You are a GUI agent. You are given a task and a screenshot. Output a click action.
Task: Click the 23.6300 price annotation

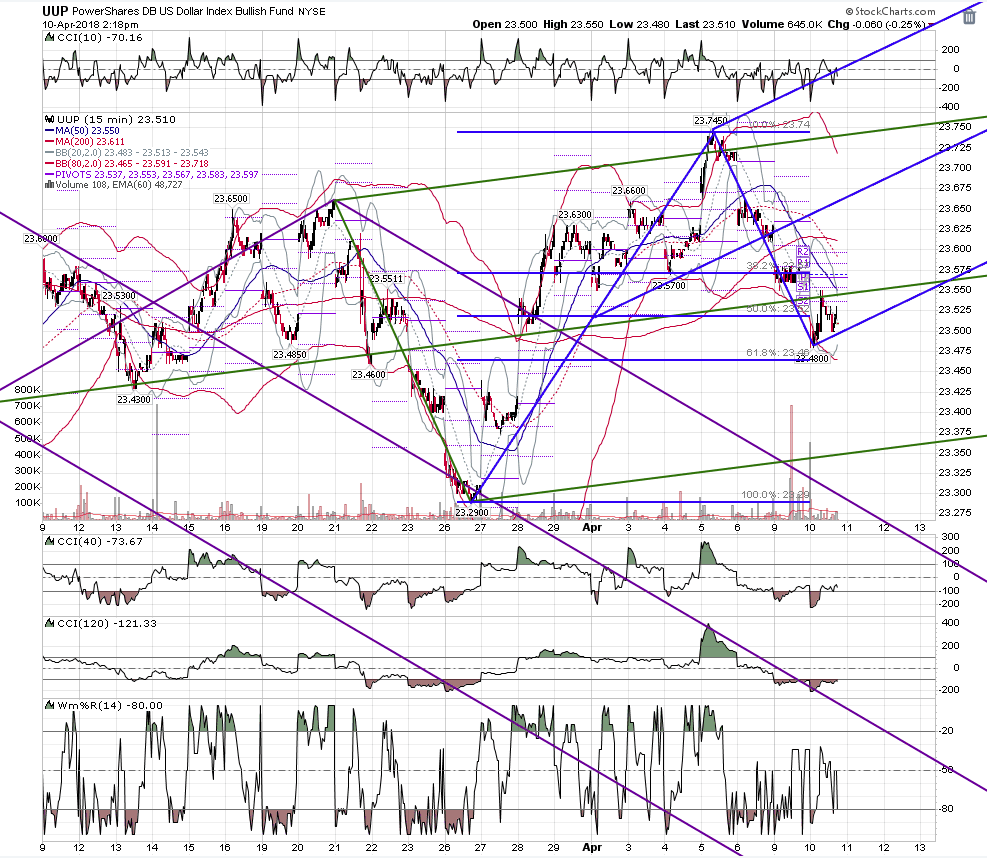[575, 215]
